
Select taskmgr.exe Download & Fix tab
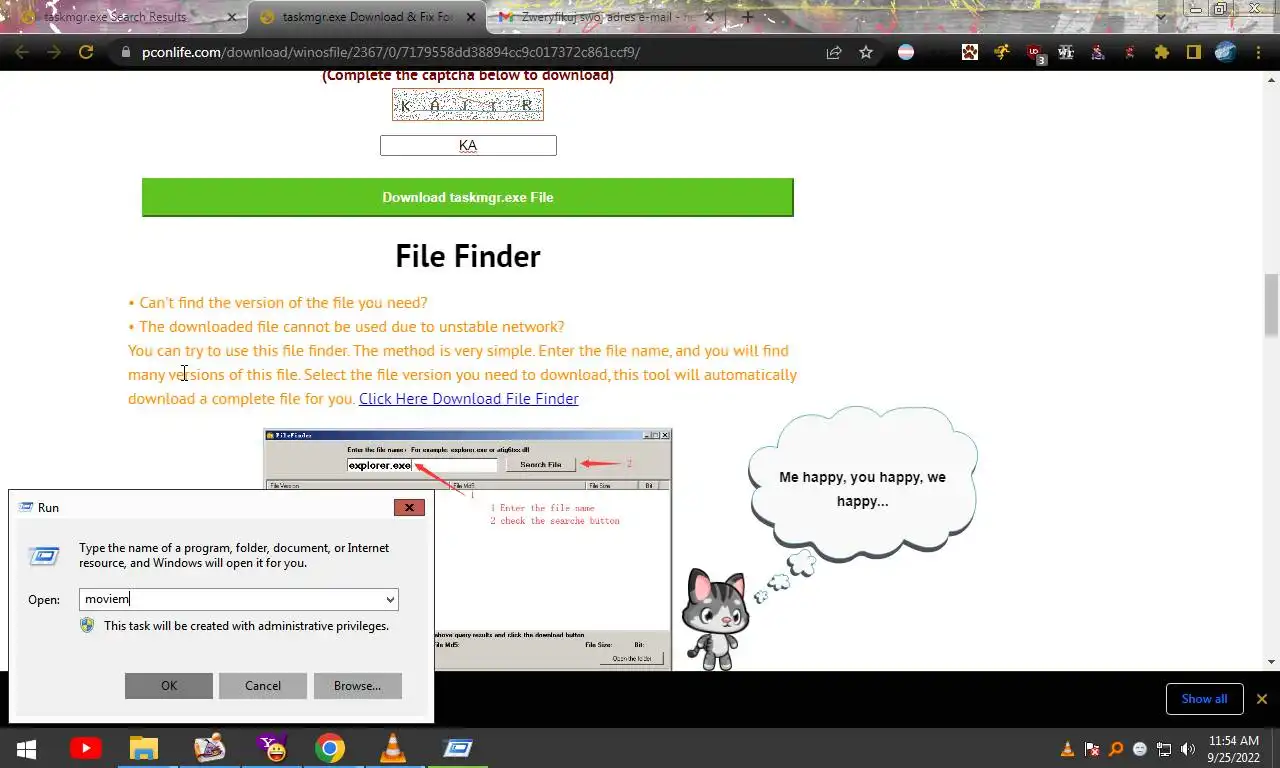pos(366,17)
